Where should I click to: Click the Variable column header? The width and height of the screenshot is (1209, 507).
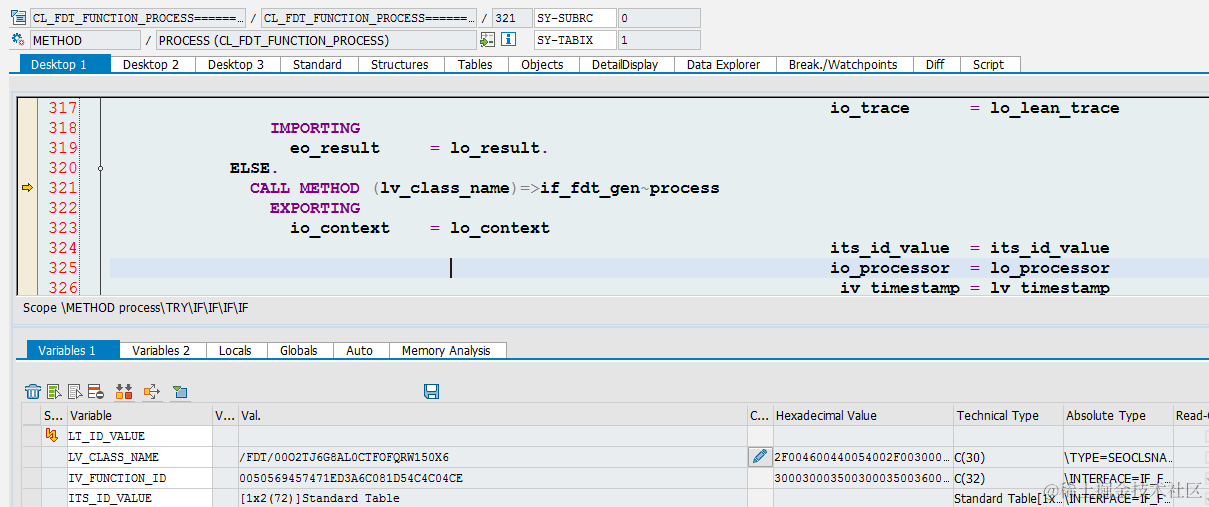point(139,415)
